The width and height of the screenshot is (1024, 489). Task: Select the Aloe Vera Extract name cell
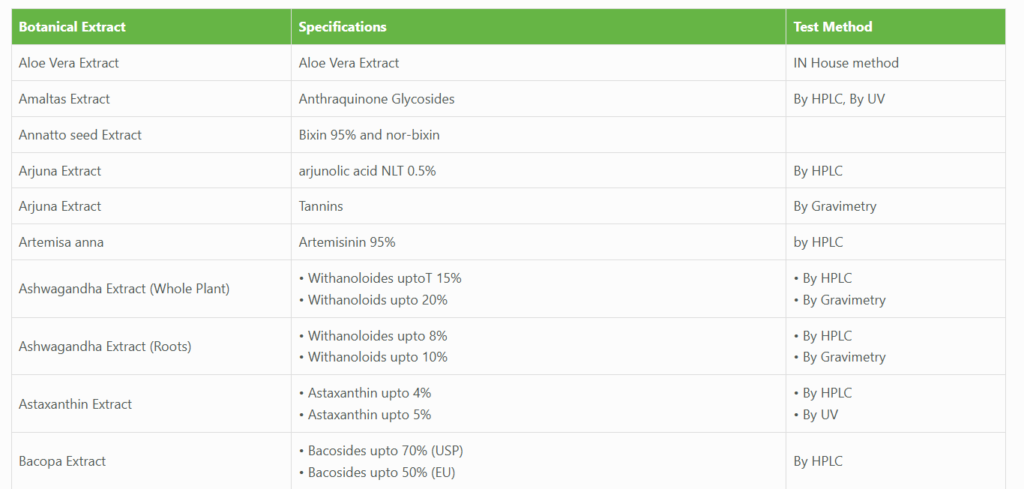pyautogui.click(x=69, y=63)
